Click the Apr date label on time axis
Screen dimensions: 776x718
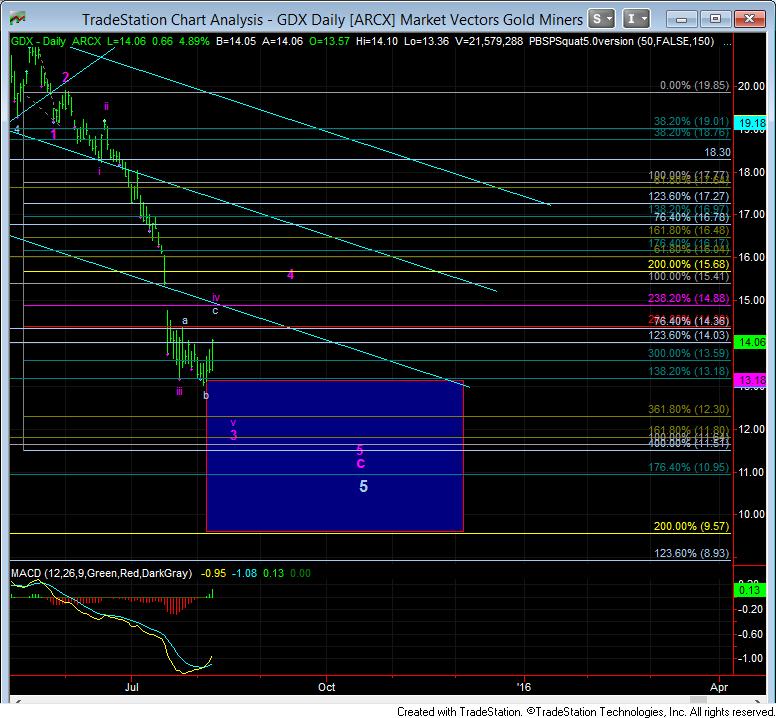[719, 687]
